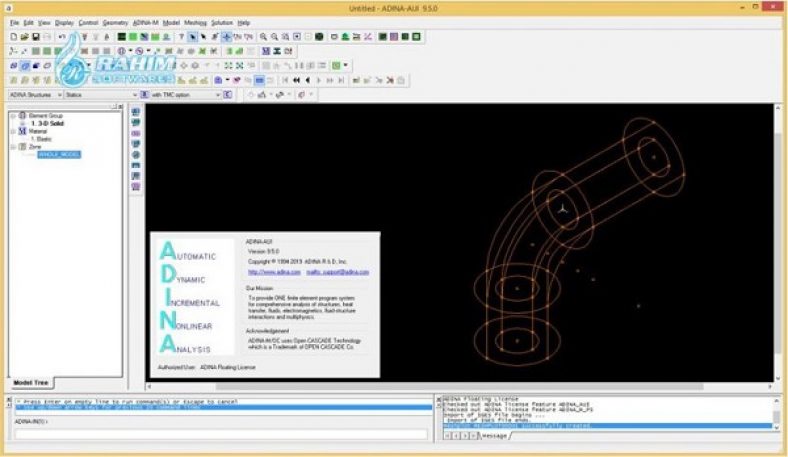The height and width of the screenshot is (457, 788).
Task: Click the highlighted last line in the message log
Action: pyautogui.click(x=607, y=426)
